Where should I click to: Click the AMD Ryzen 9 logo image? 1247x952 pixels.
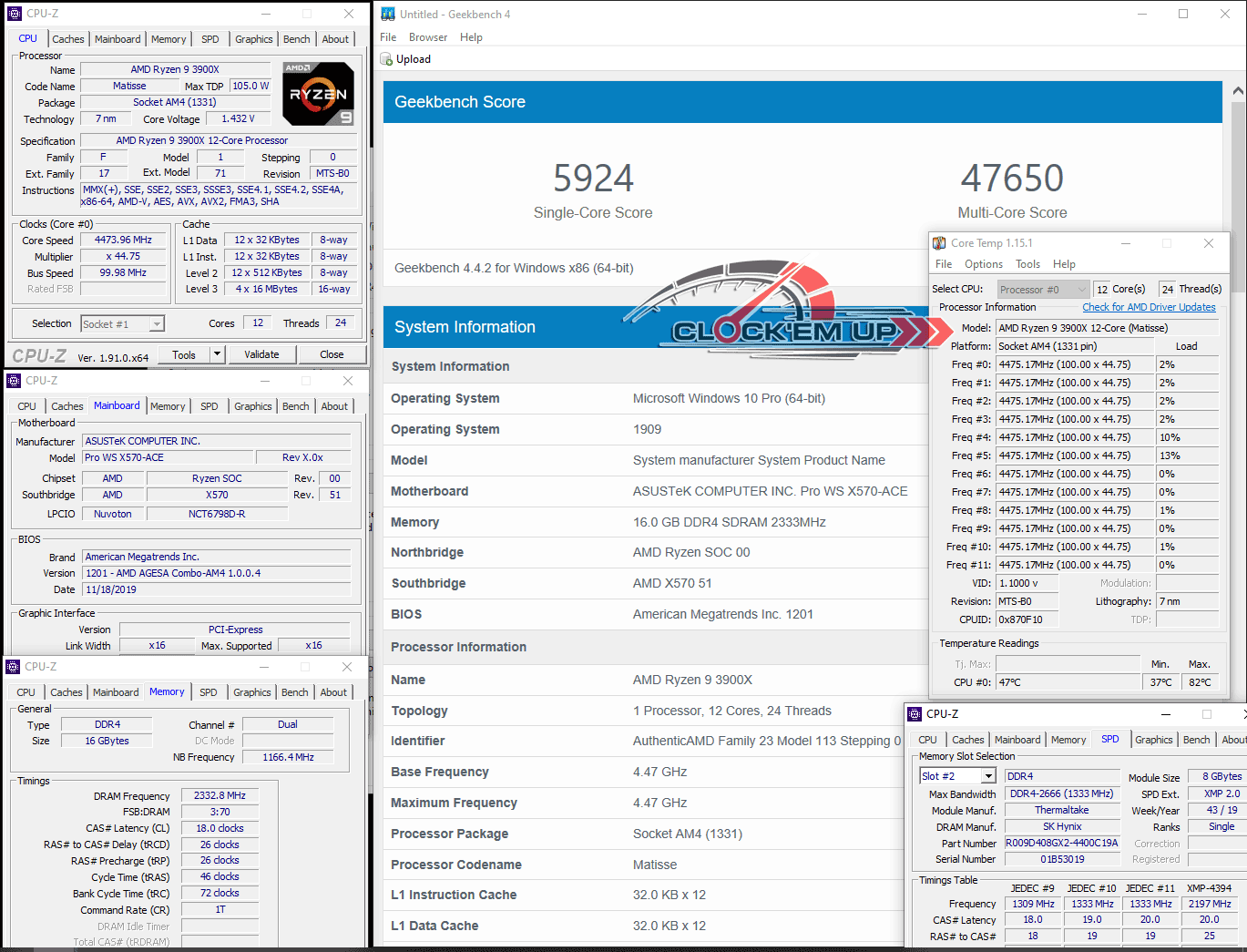click(x=318, y=94)
